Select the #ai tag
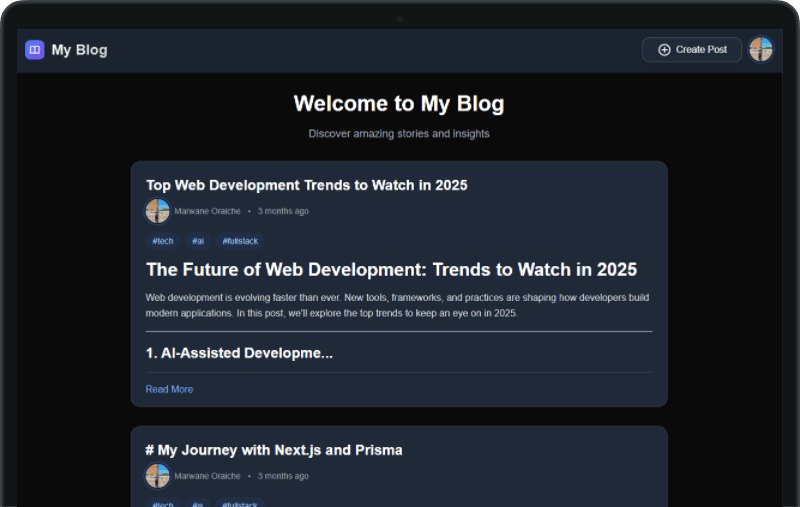The height and width of the screenshot is (507, 800). click(198, 241)
